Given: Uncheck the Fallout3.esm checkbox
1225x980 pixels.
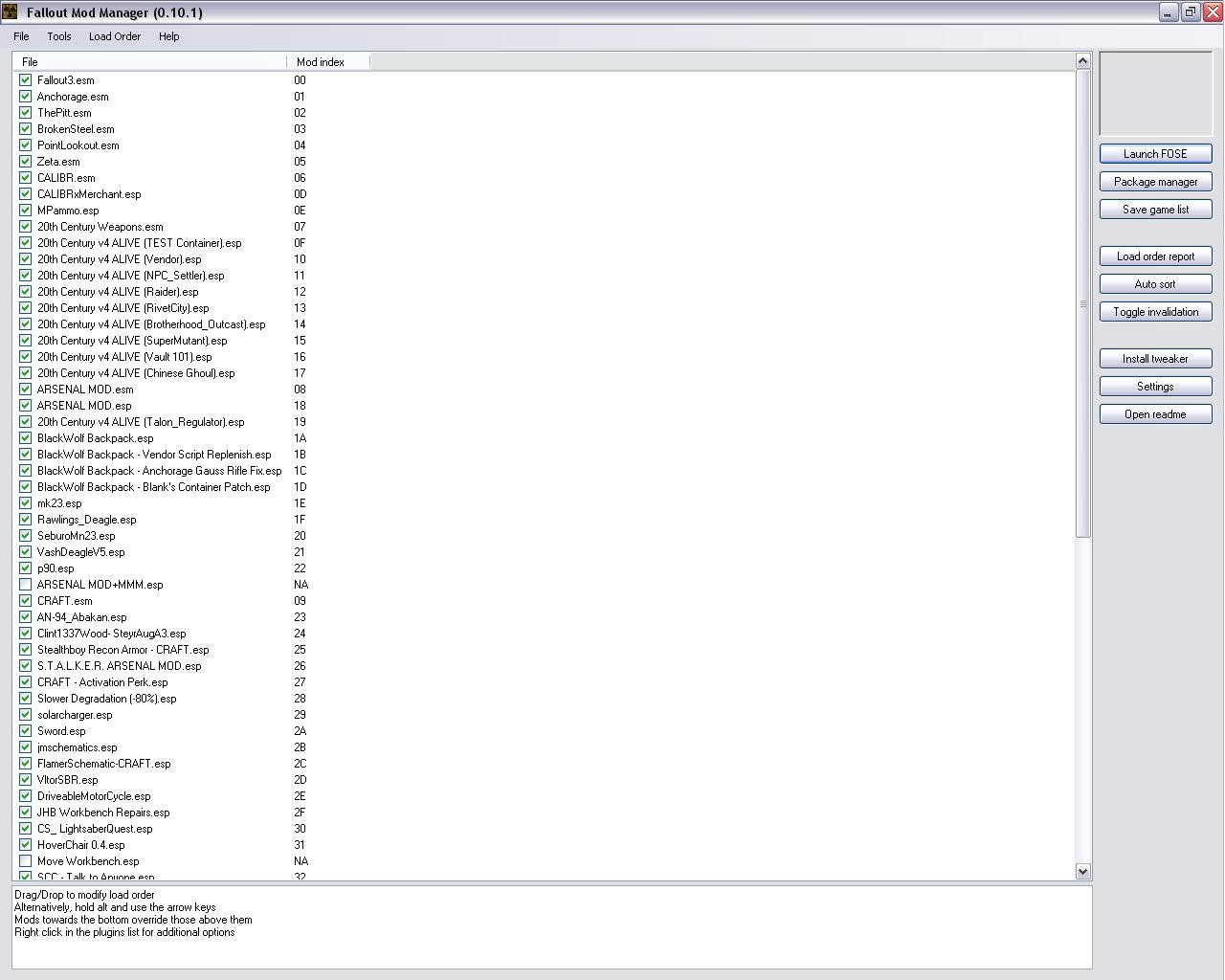Looking at the screenshot, I should [26, 80].
